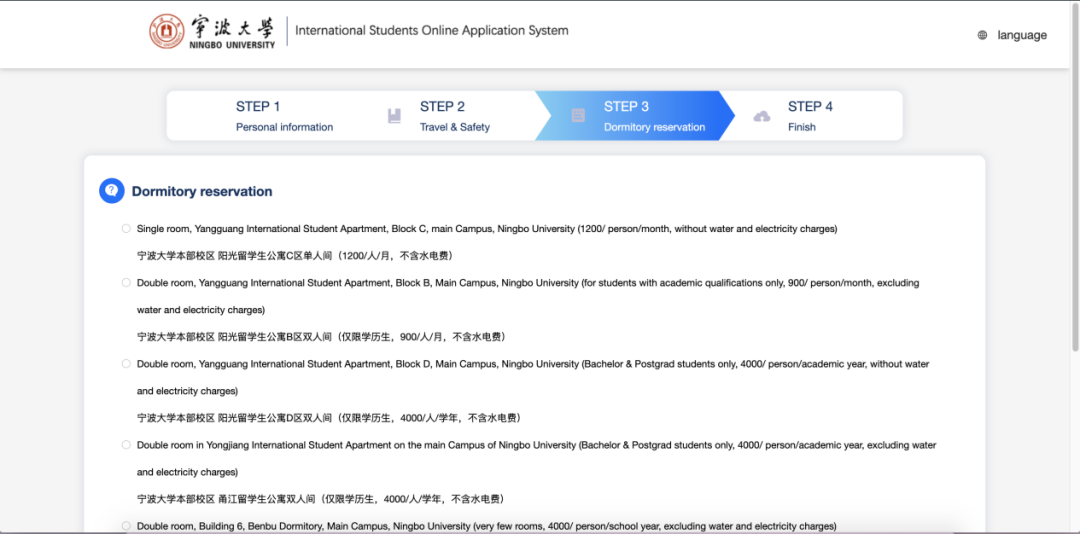This screenshot has height=534, width=1080.
Task: Click the blue question mark help icon
Action: 111,191
